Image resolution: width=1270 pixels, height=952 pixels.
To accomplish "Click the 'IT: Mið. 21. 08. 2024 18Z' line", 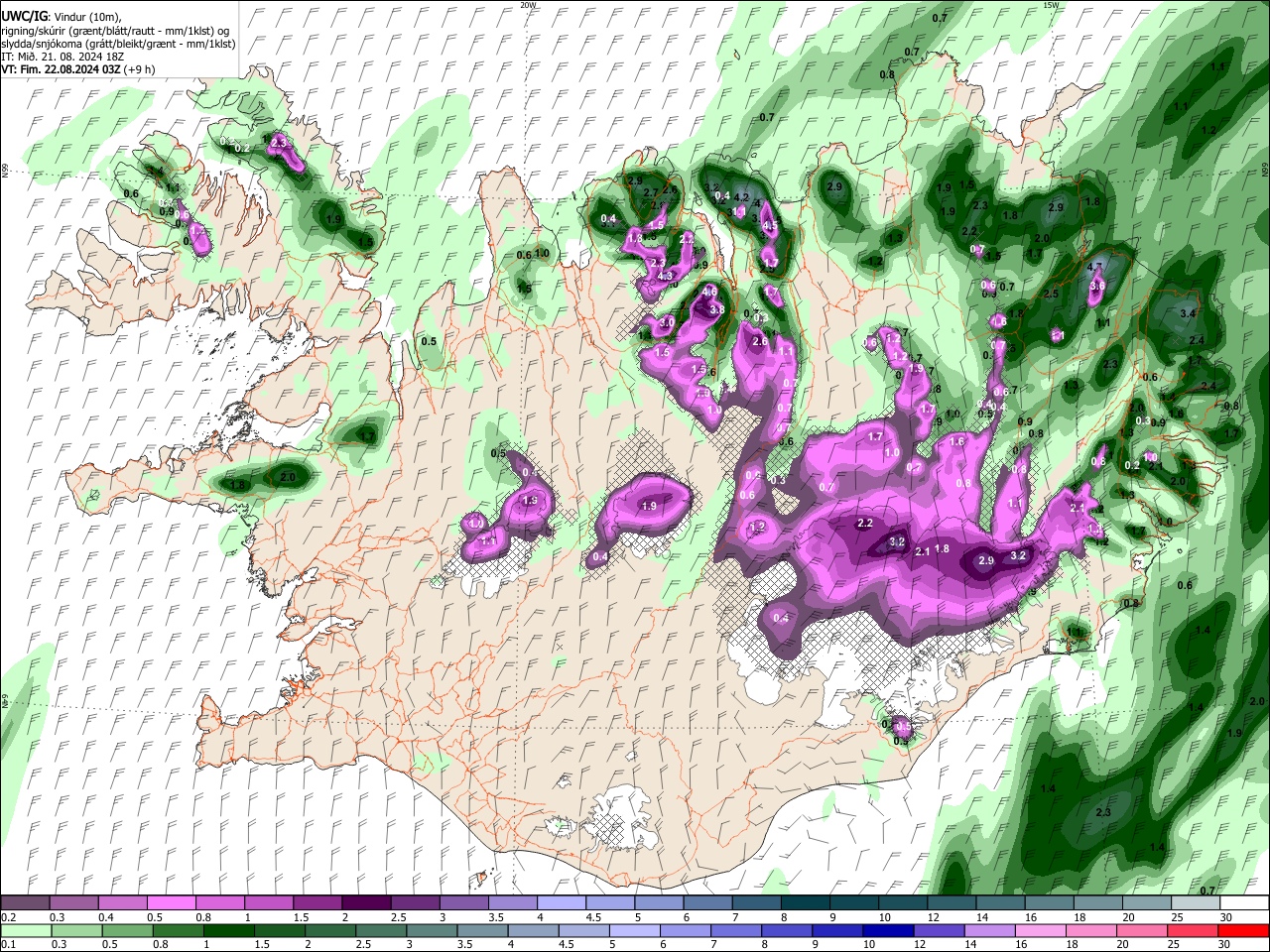I will 63,57.
